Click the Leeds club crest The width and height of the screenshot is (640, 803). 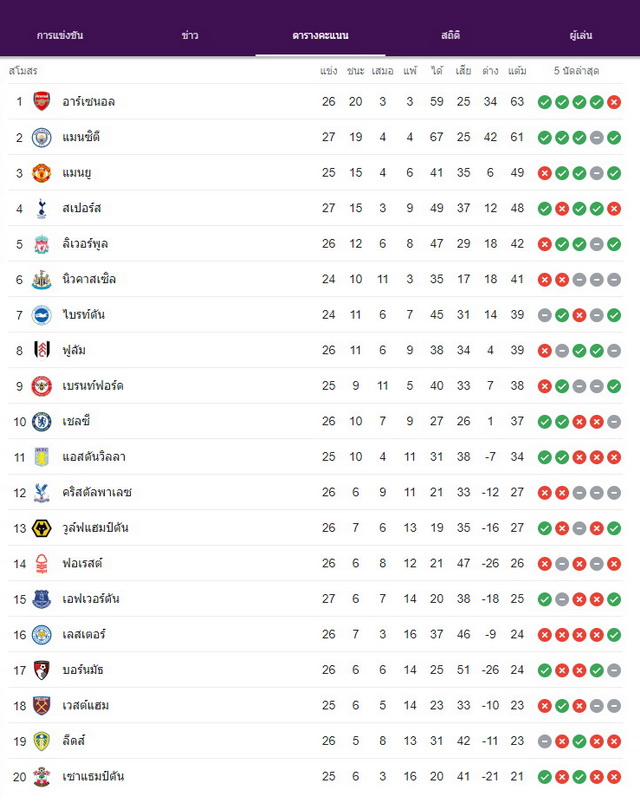(41, 741)
